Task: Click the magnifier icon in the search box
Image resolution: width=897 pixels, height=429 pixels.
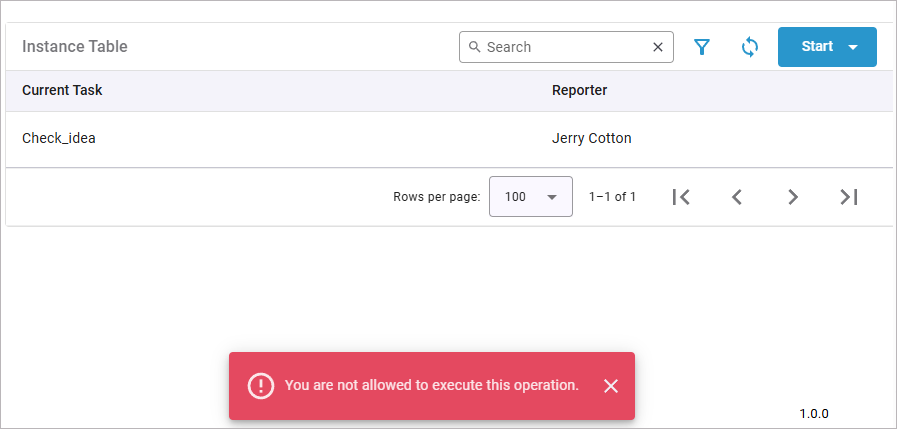Action: click(475, 47)
